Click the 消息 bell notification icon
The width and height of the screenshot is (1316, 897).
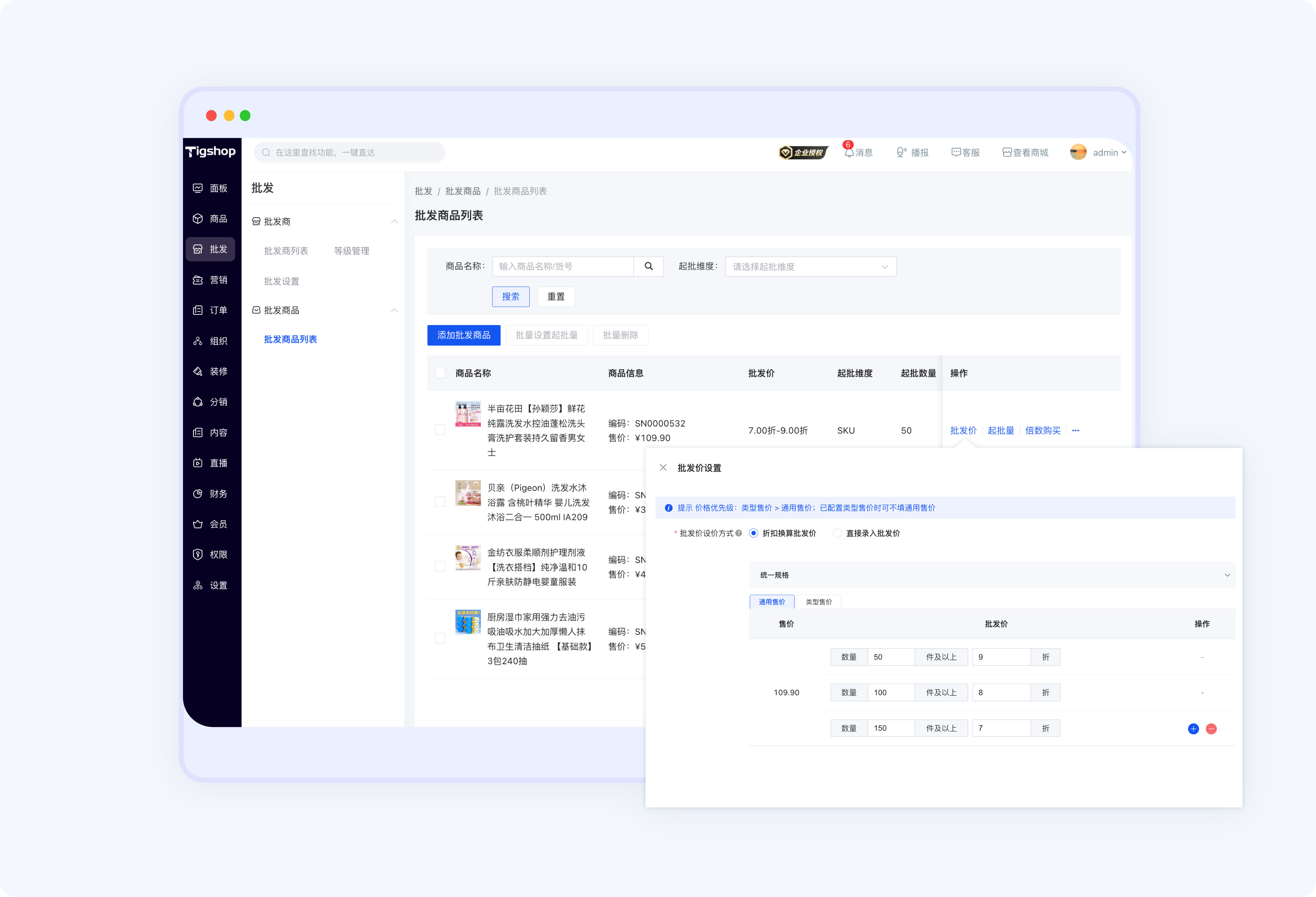(849, 152)
